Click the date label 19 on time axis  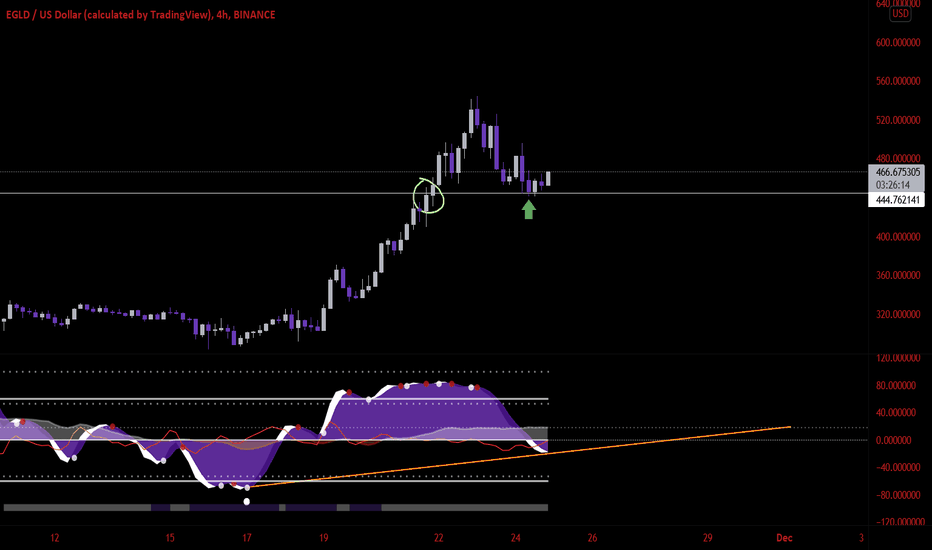click(x=323, y=538)
